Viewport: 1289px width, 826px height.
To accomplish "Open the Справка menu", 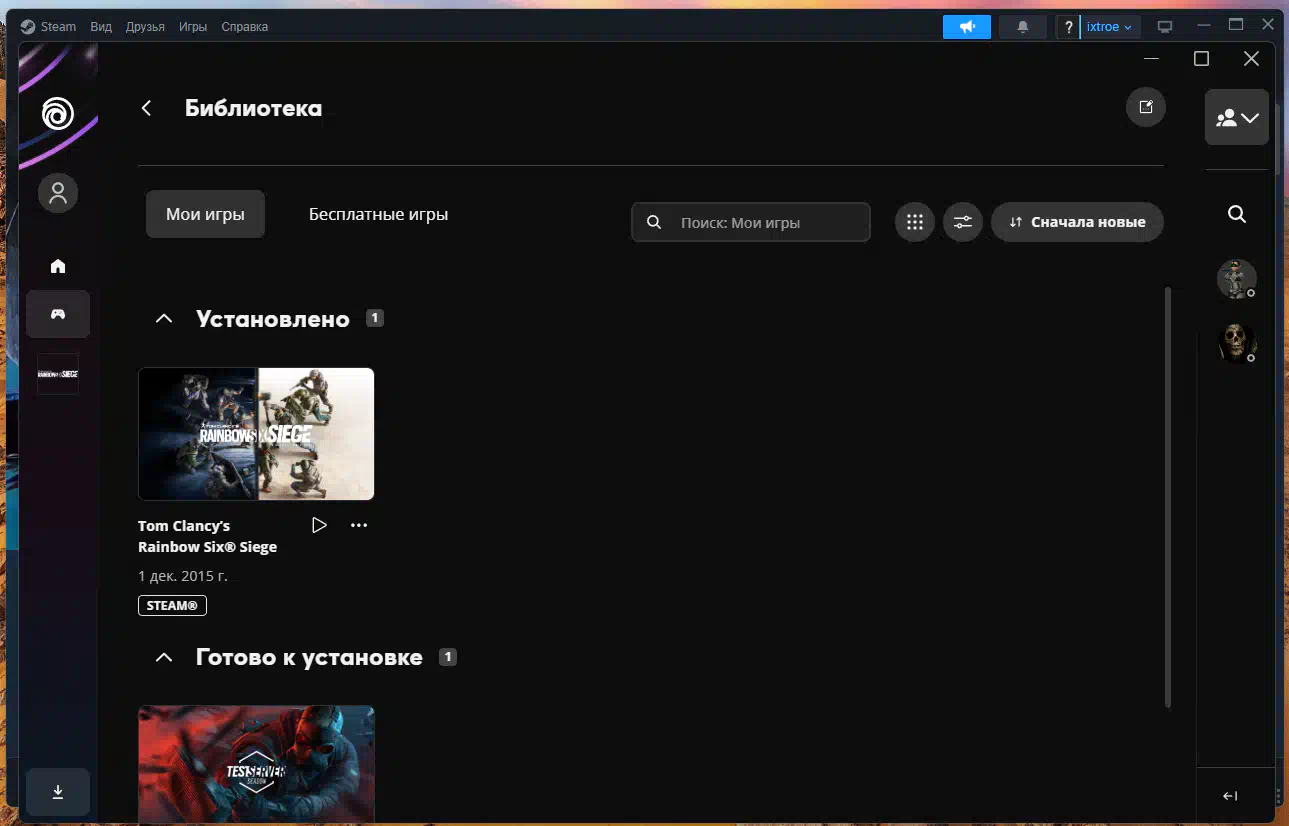I will pyautogui.click(x=244, y=27).
